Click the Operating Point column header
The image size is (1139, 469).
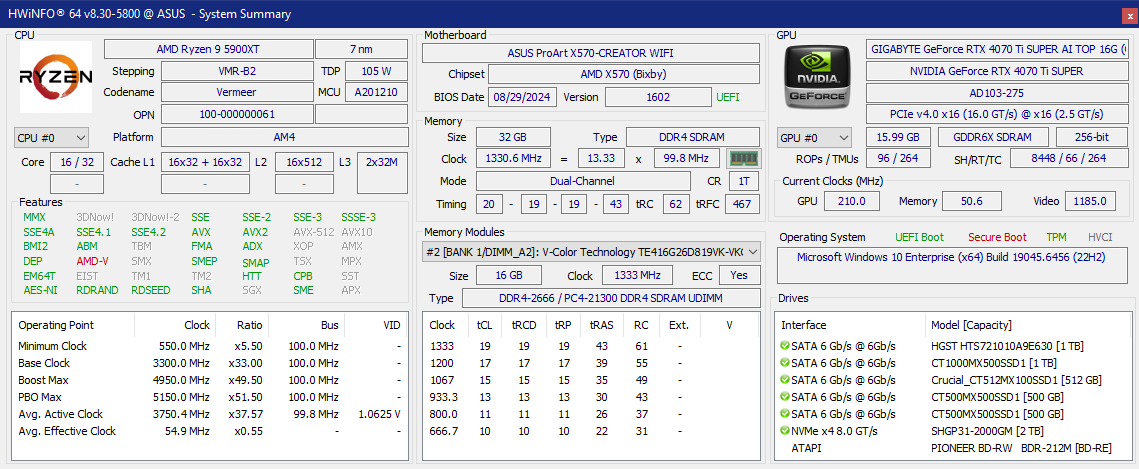pyautogui.click(x=55, y=325)
